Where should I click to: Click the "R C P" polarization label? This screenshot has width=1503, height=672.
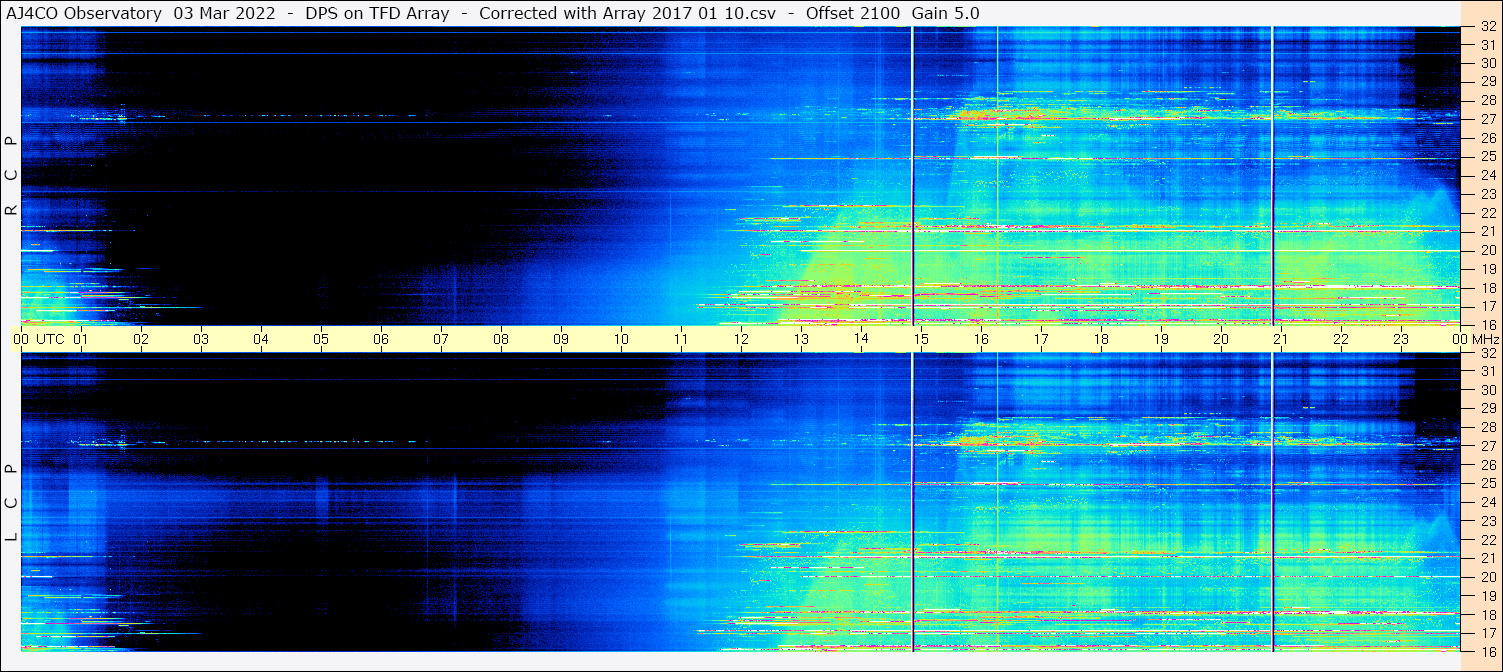11,176
